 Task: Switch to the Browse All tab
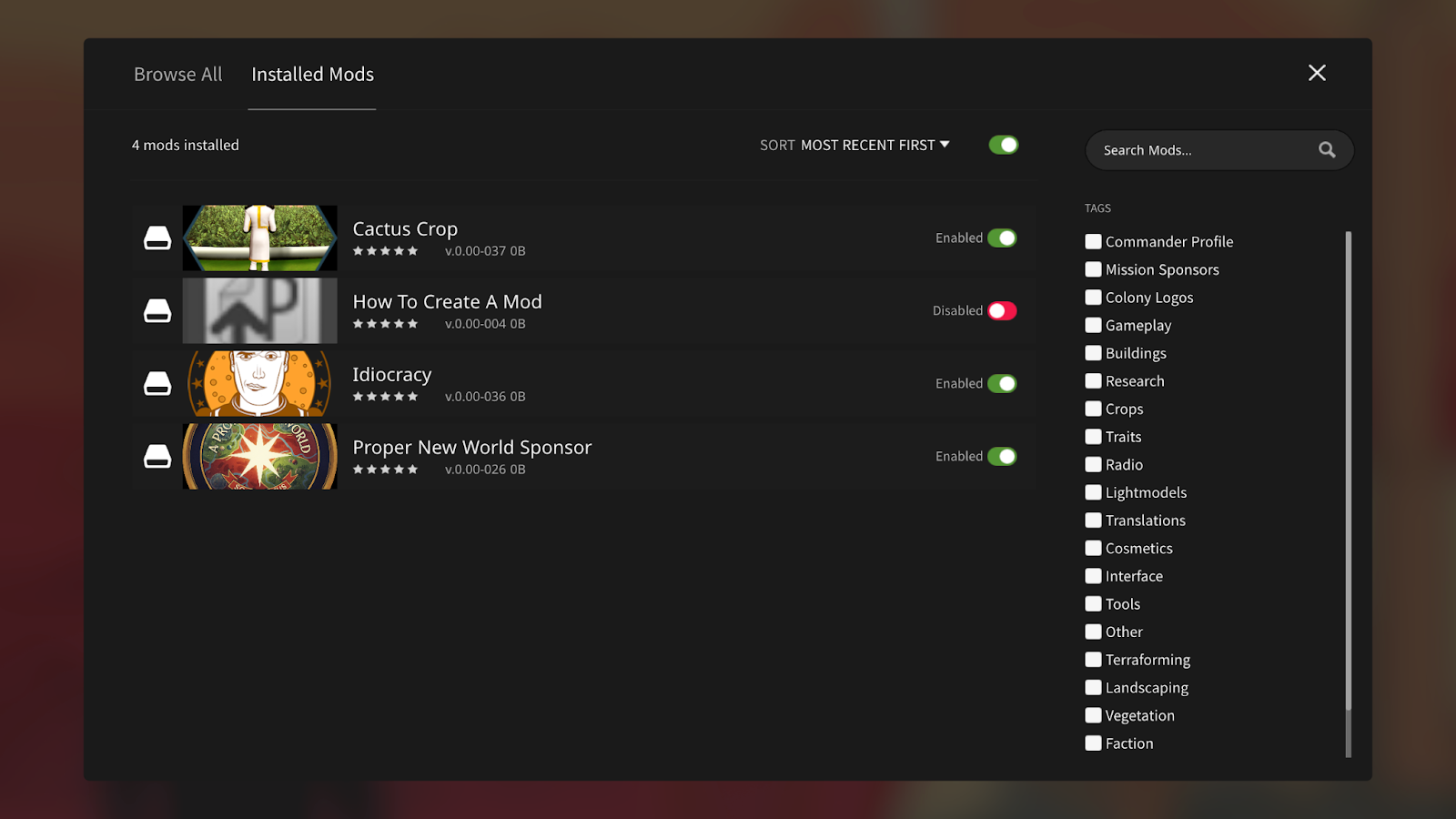tap(178, 75)
